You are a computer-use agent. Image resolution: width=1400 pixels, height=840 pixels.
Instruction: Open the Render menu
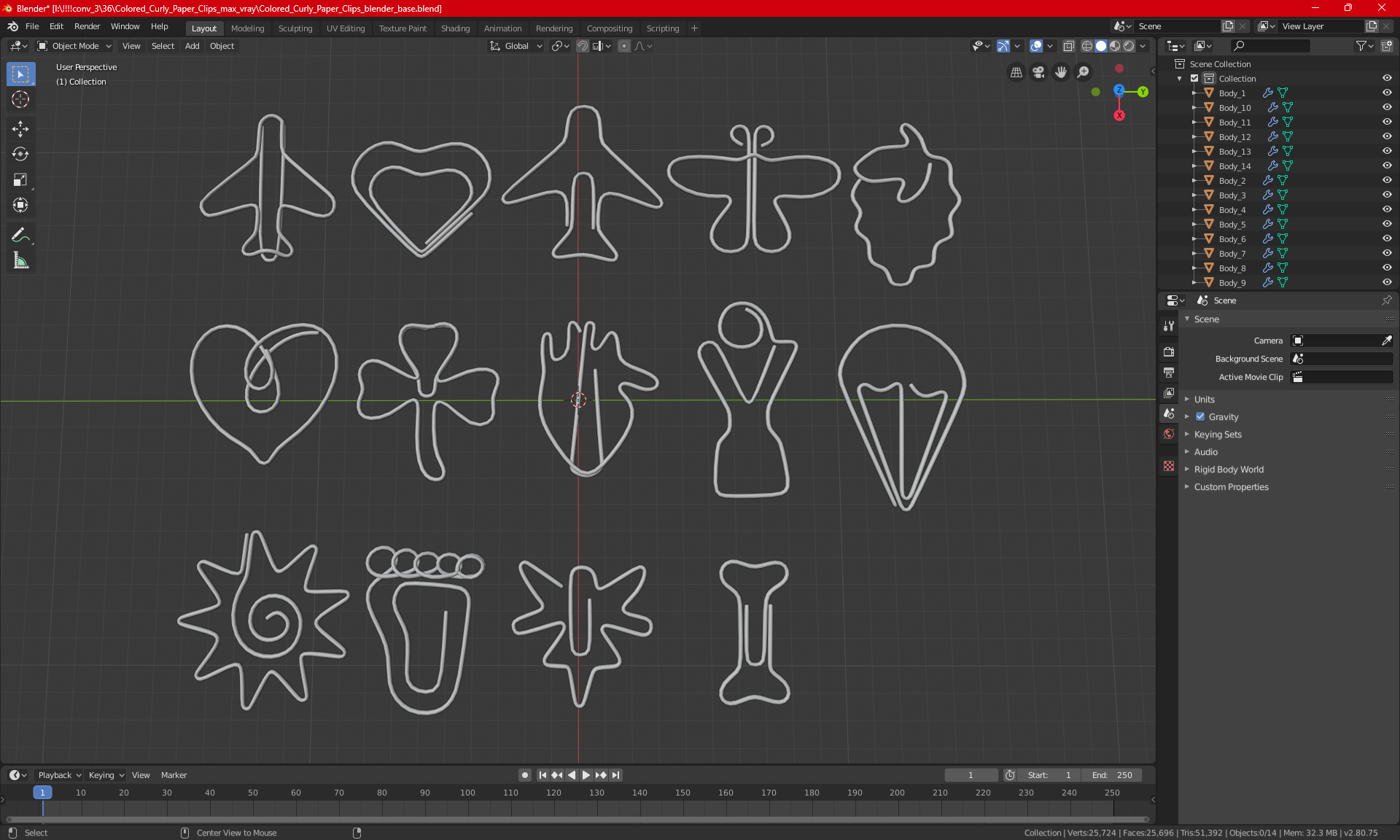pyautogui.click(x=87, y=26)
